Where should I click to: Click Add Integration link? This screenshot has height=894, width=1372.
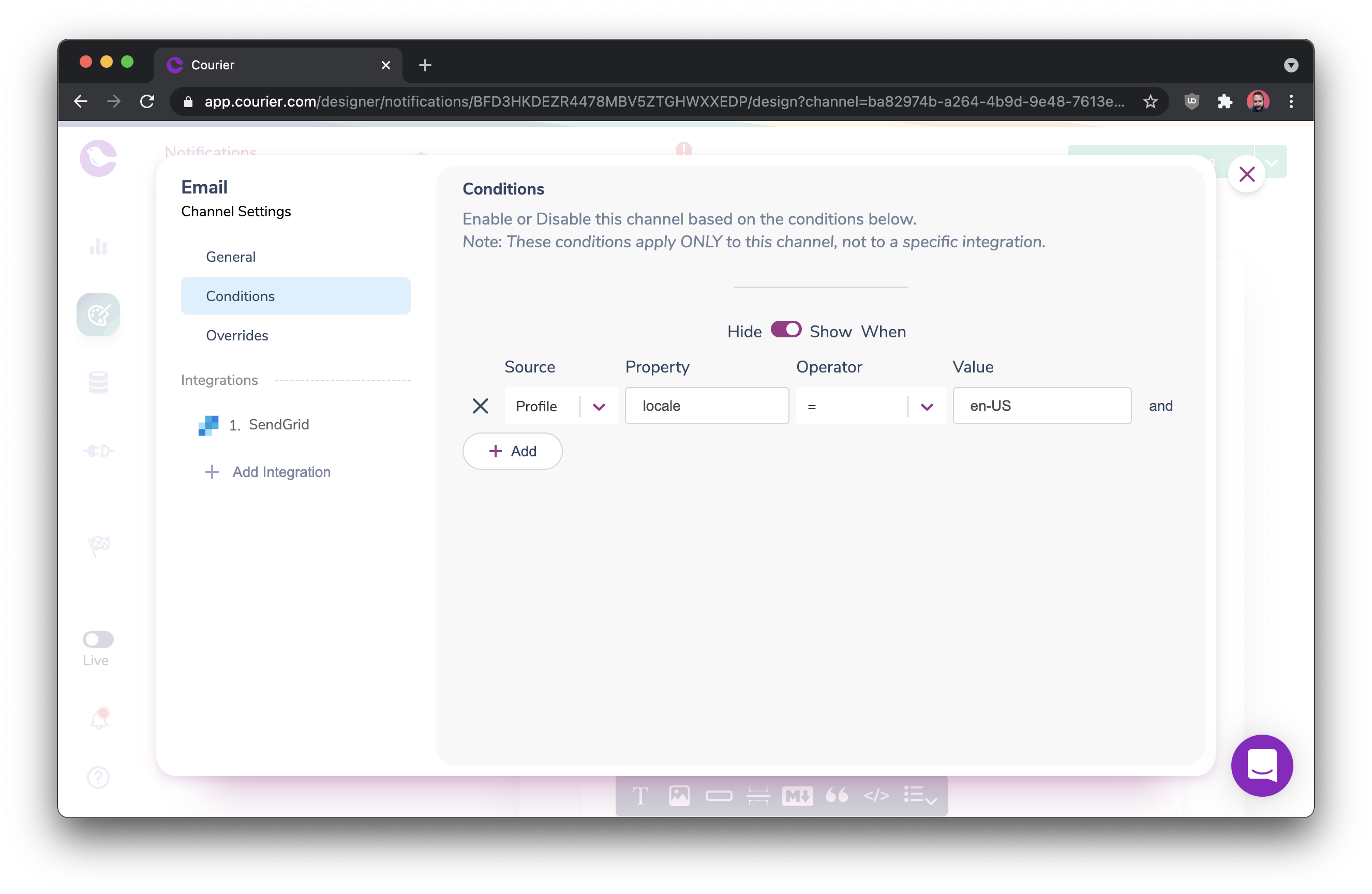click(281, 472)
